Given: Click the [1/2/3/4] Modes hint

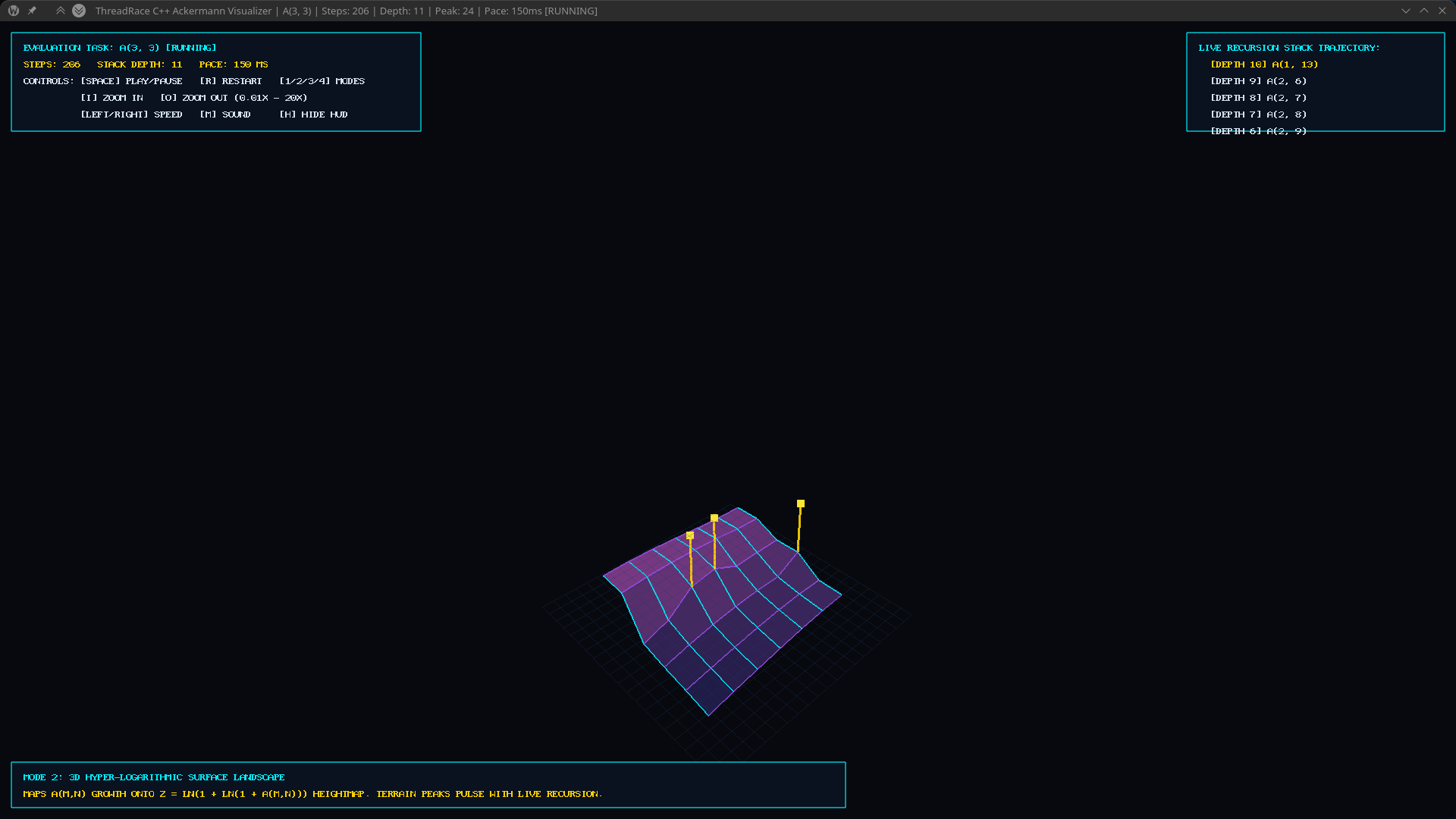Looking at the screenshot, I should coord(322,81).
